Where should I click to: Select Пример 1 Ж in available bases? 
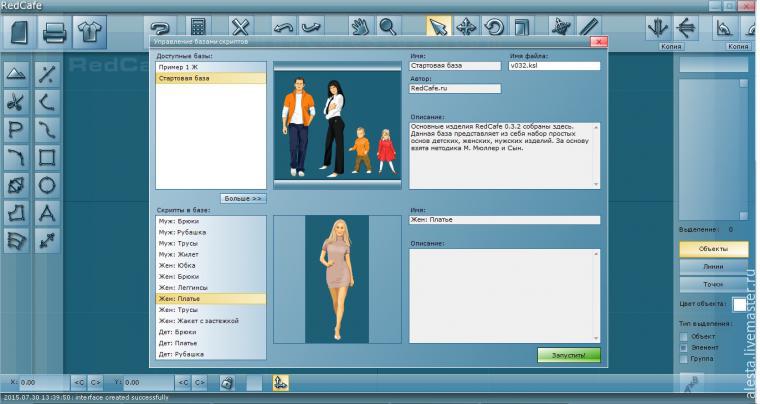(211, 67)
